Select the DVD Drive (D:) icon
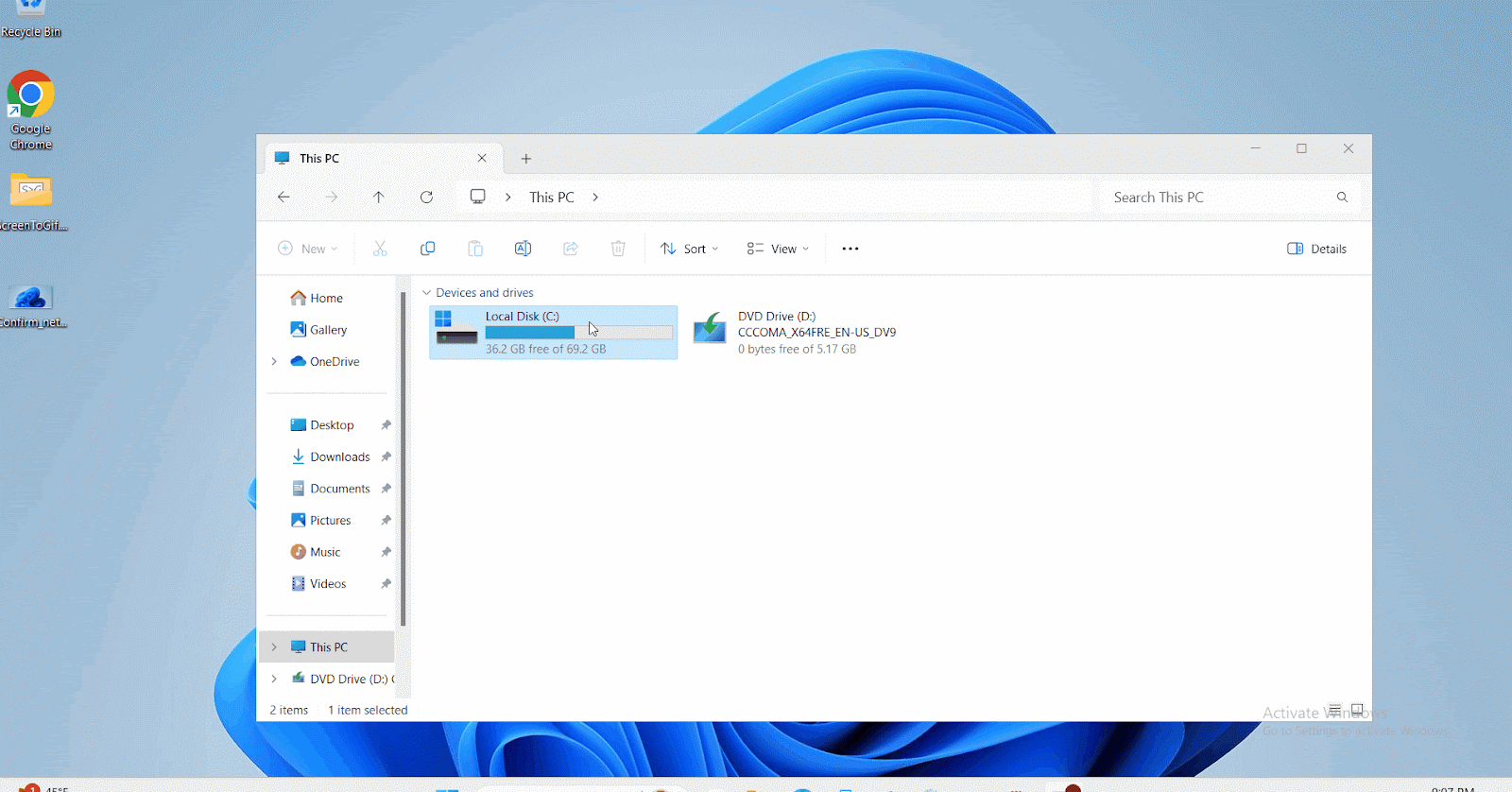This screenshot has width=1512, height=792. [x=710, y=328]
